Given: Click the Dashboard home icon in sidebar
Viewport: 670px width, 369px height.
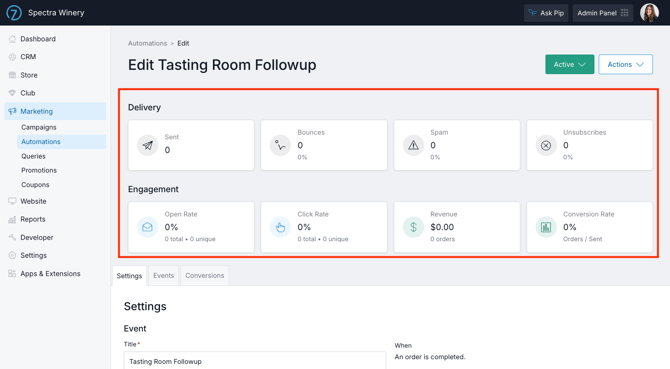Looking at the screenshot, I should click(12, 39).
